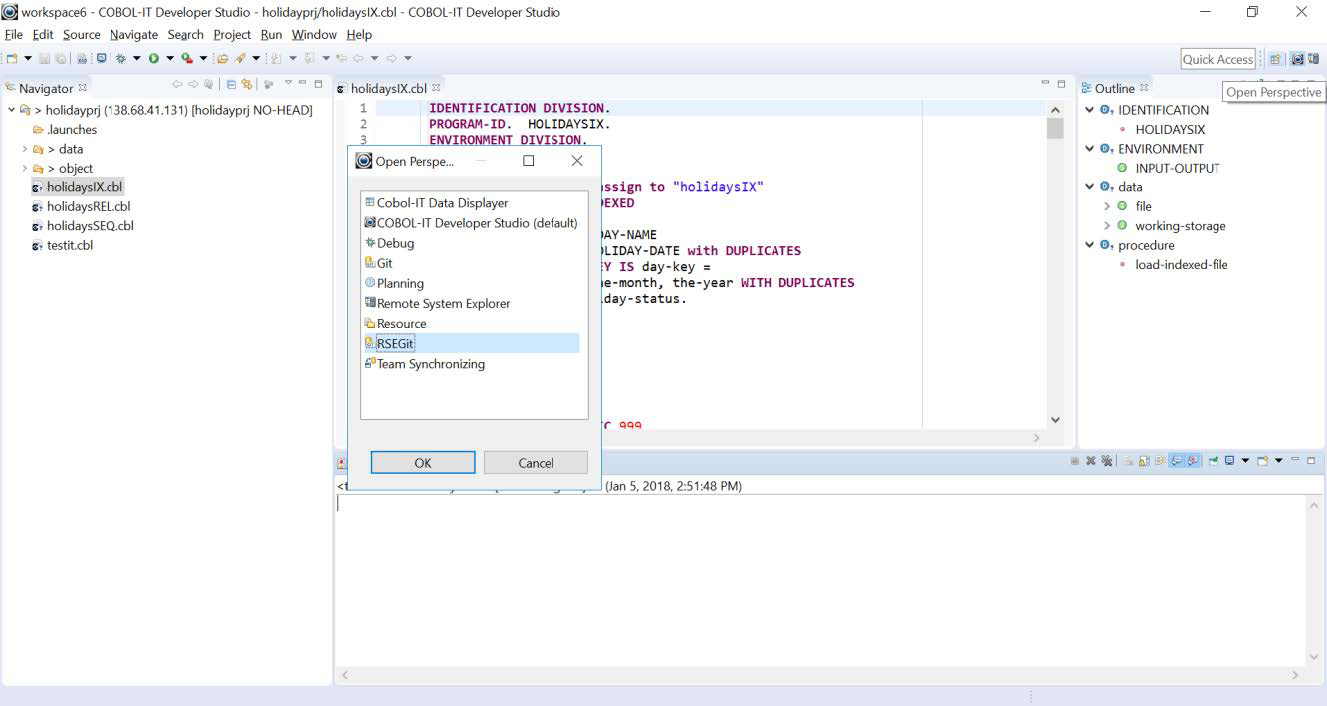Select Git perspective in the list
1327x706 pixels.
[x=385, y=263]
